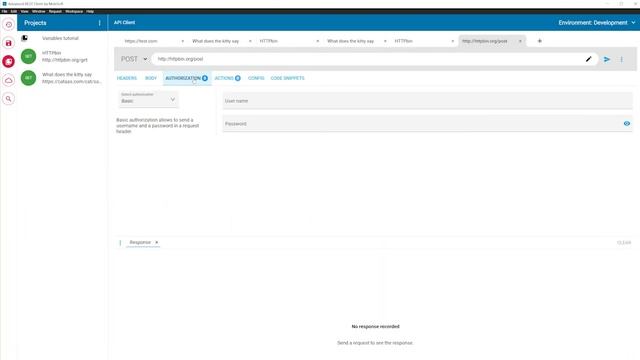Open the Help menu
This screenshot has width=640, height=360.
(90, 11)
